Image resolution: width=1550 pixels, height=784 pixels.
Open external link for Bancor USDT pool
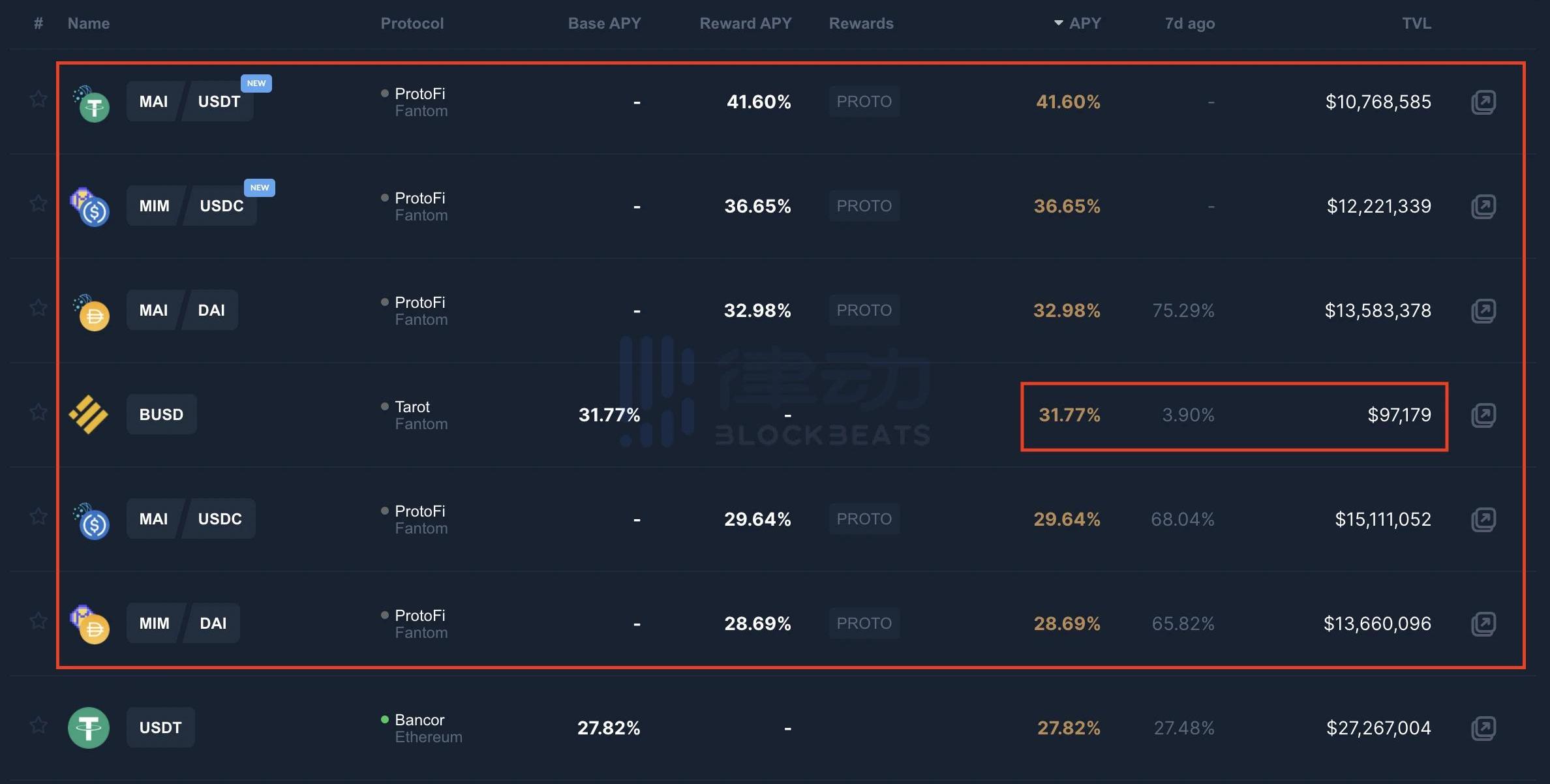(1483, 729)
